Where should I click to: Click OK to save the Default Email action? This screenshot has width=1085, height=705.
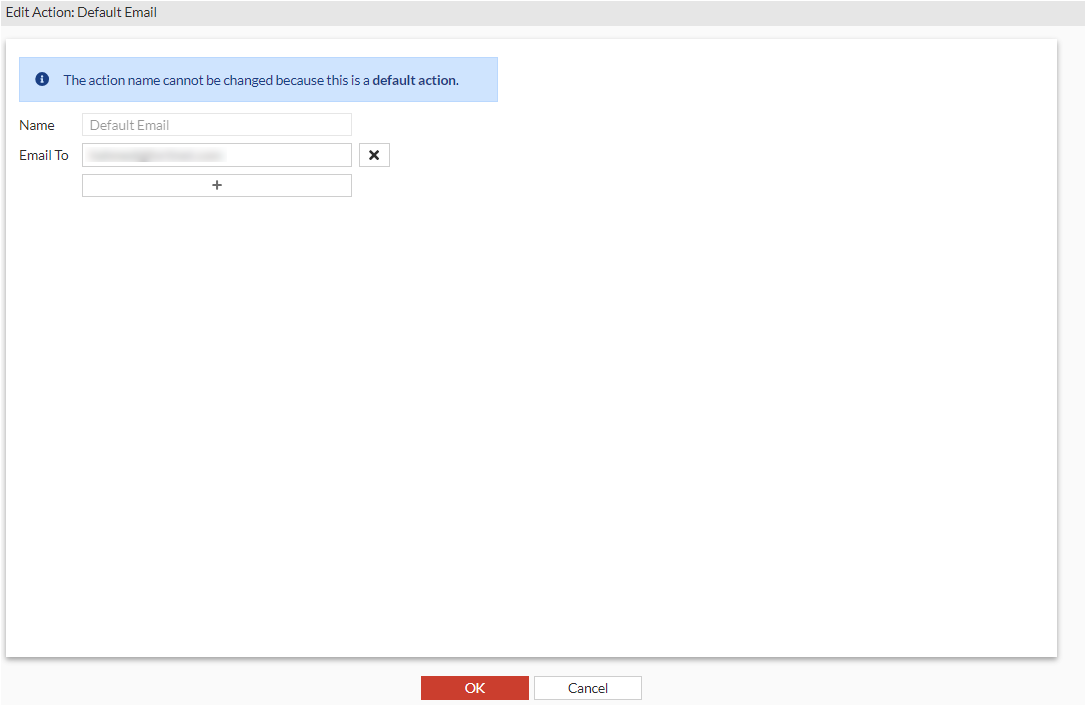point(474,687)
